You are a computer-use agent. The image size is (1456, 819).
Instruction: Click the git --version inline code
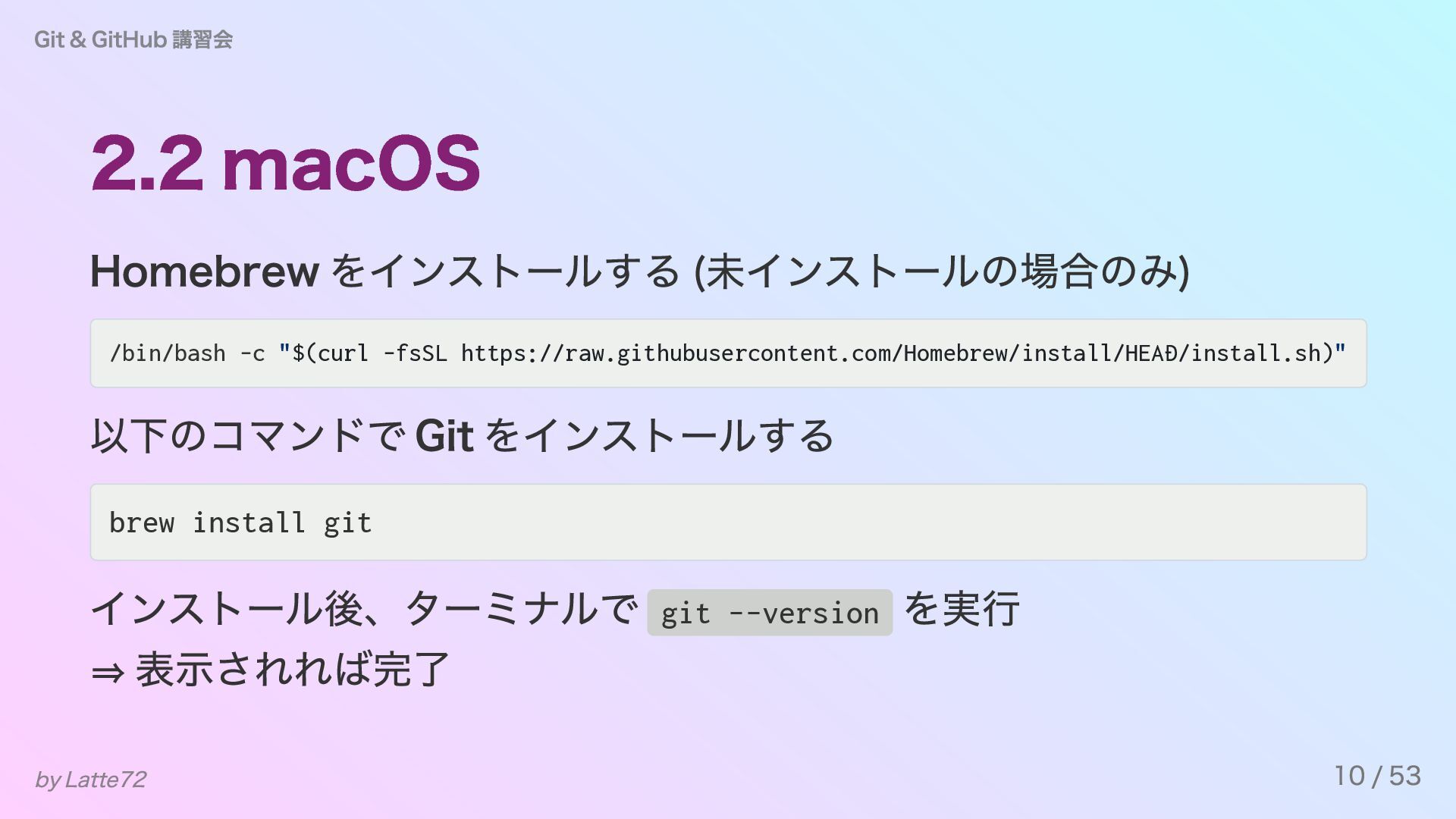(x=770, y=613)
